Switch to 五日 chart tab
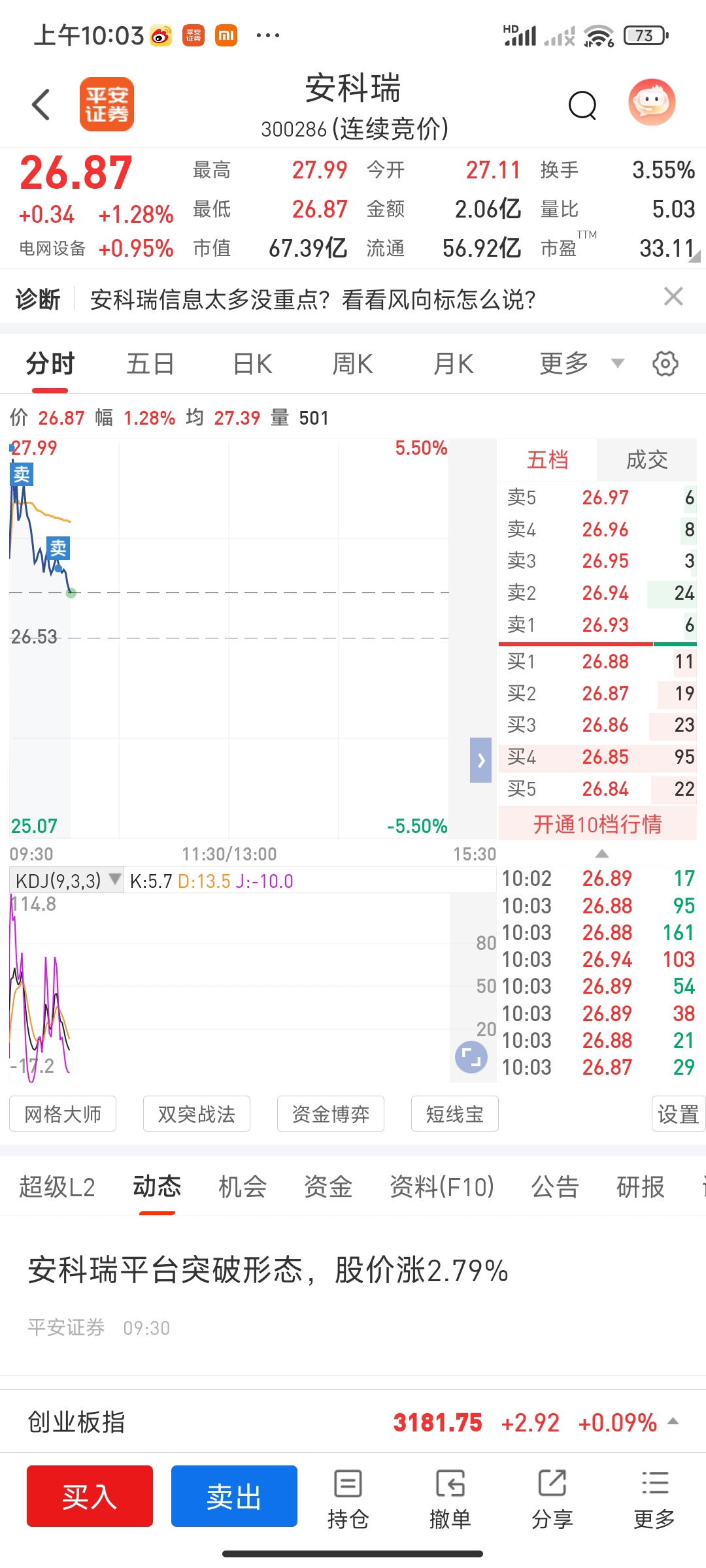Image resolution: width=706 pixels, height=1568 pixels. point(150,364)
